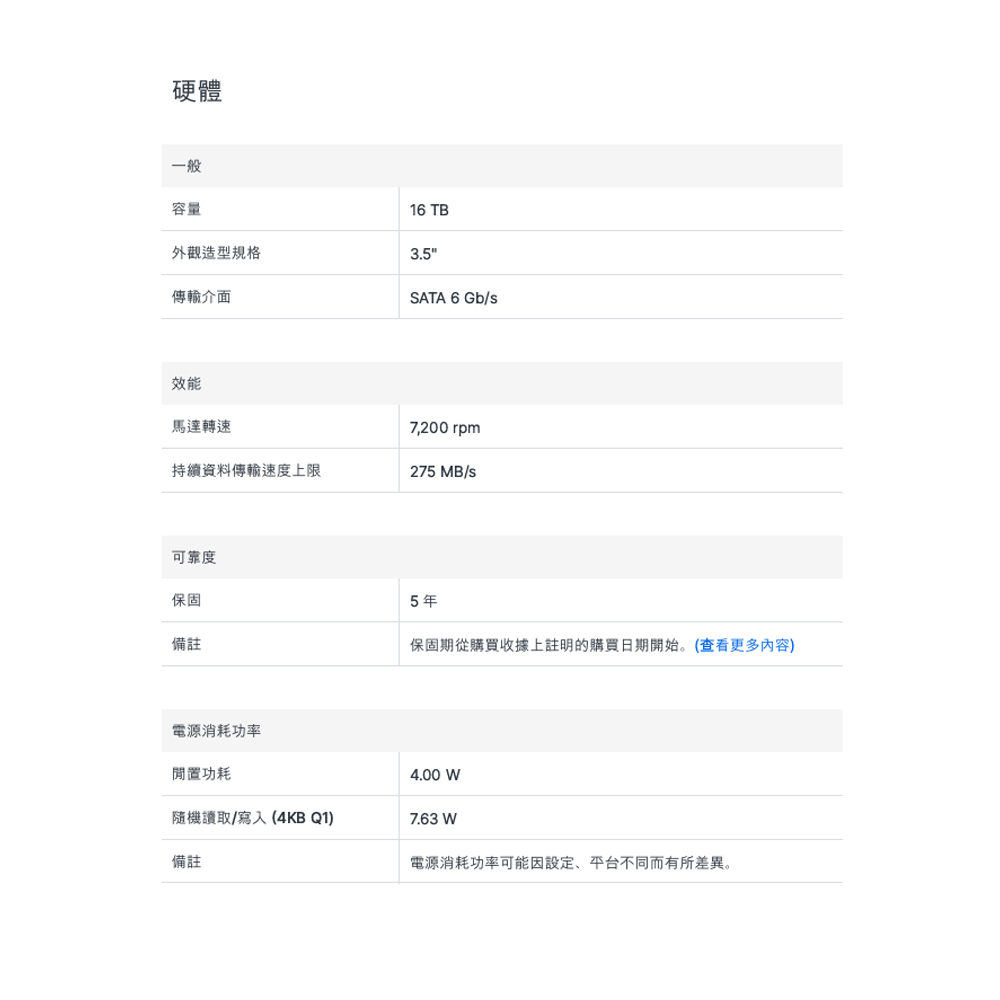Image resolution: width=1000 pixels, height=1000 pixels.
Task: Click the 閒置功耗 row label
Action: click(x=201, y=774)
